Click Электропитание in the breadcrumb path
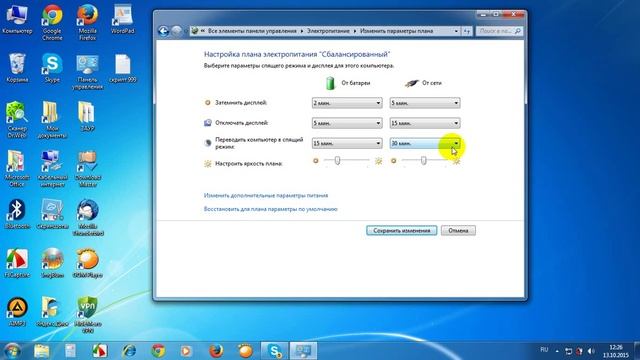640x360 pixels. click(328, 31)
